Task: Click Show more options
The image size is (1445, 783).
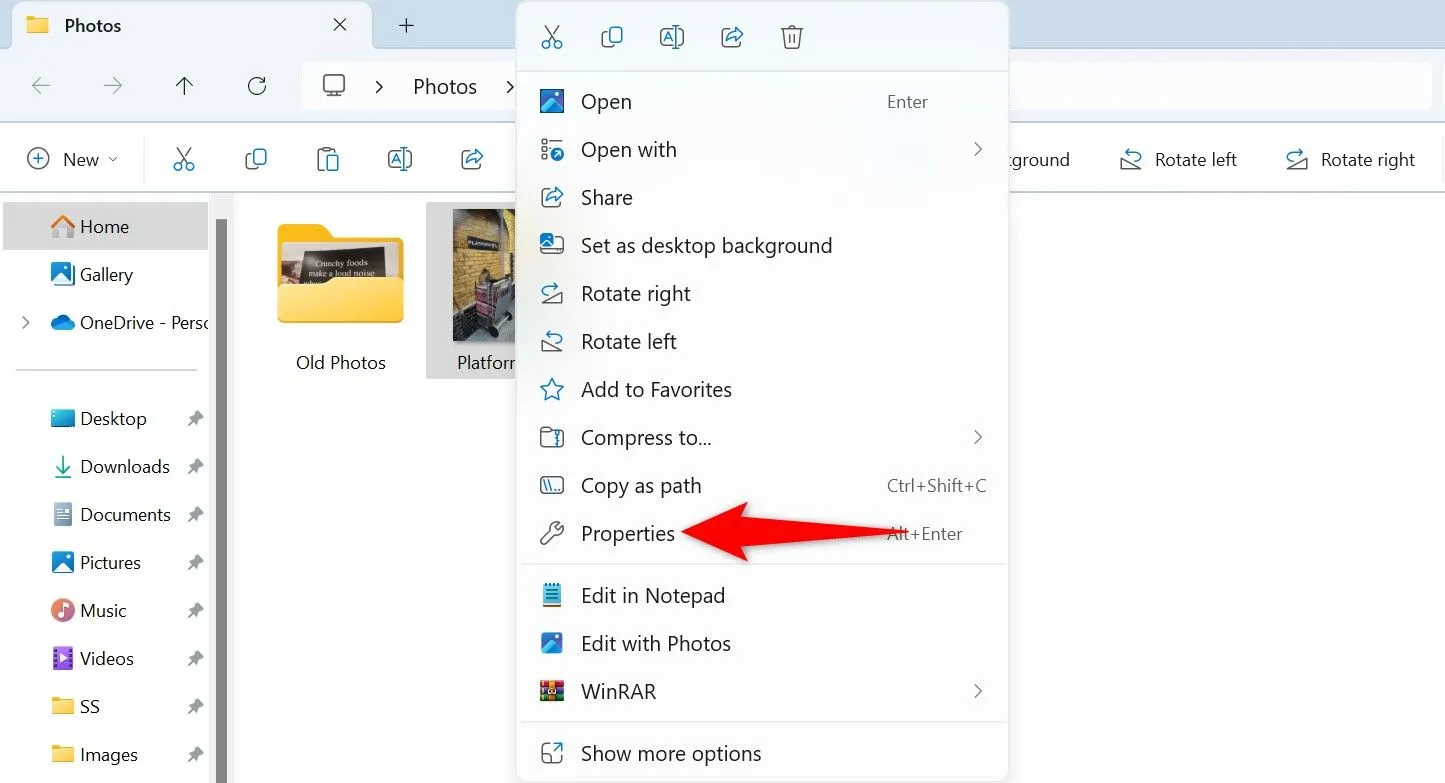Action: click(x=670, y=753)
